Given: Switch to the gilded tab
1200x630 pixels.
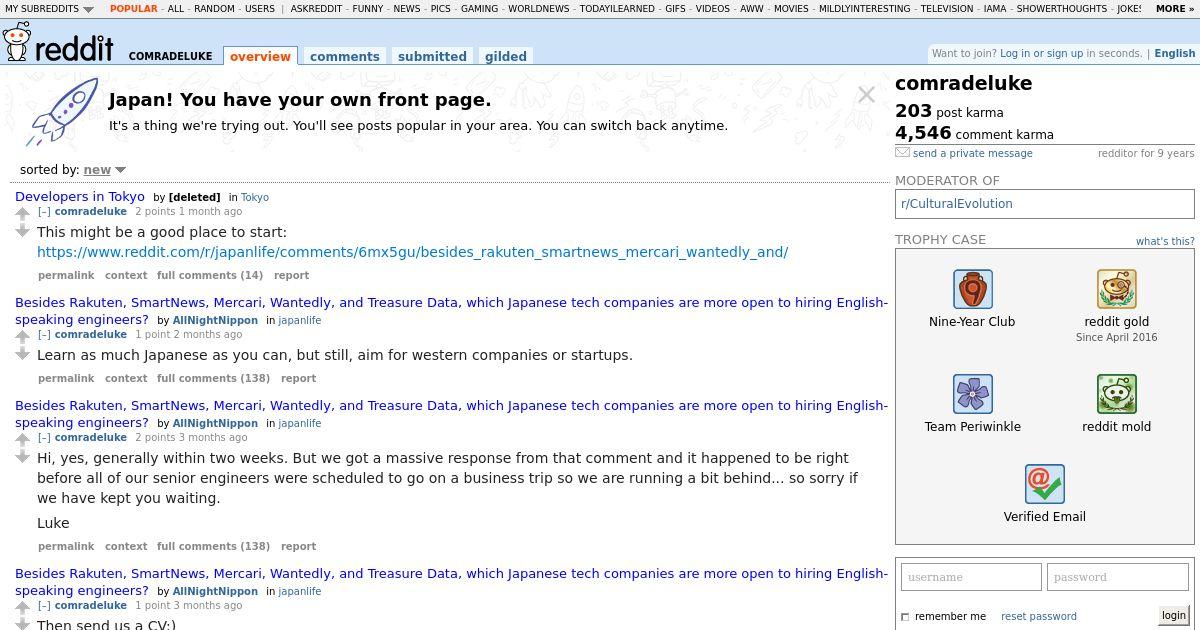Looking at the screenshot, I should (x=506, y=57).
